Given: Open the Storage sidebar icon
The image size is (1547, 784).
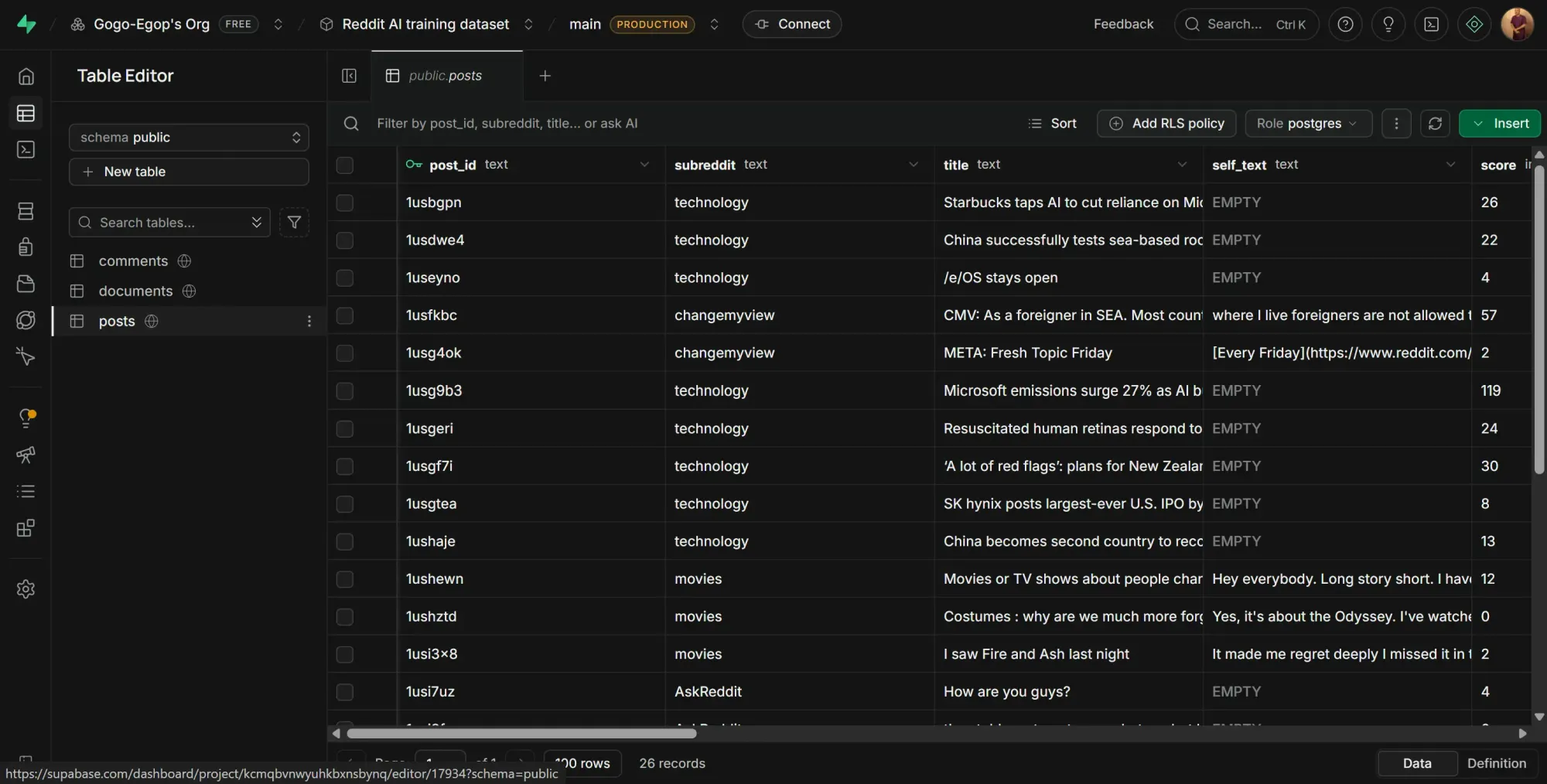Looking at the screenshot, I should pyautogui.click(x=26, y=284).
